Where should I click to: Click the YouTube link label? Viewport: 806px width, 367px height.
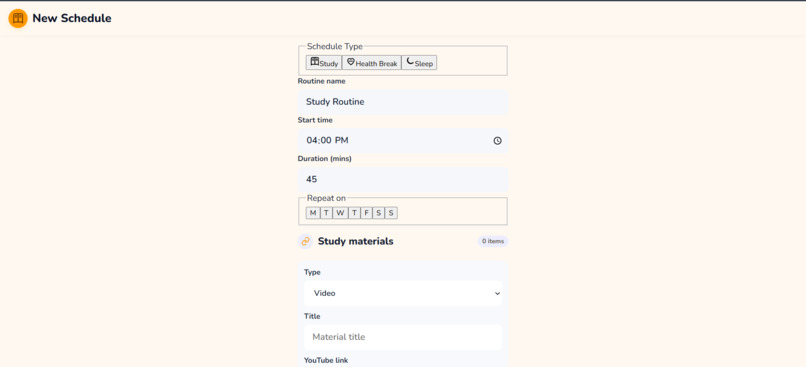[326, 360]
